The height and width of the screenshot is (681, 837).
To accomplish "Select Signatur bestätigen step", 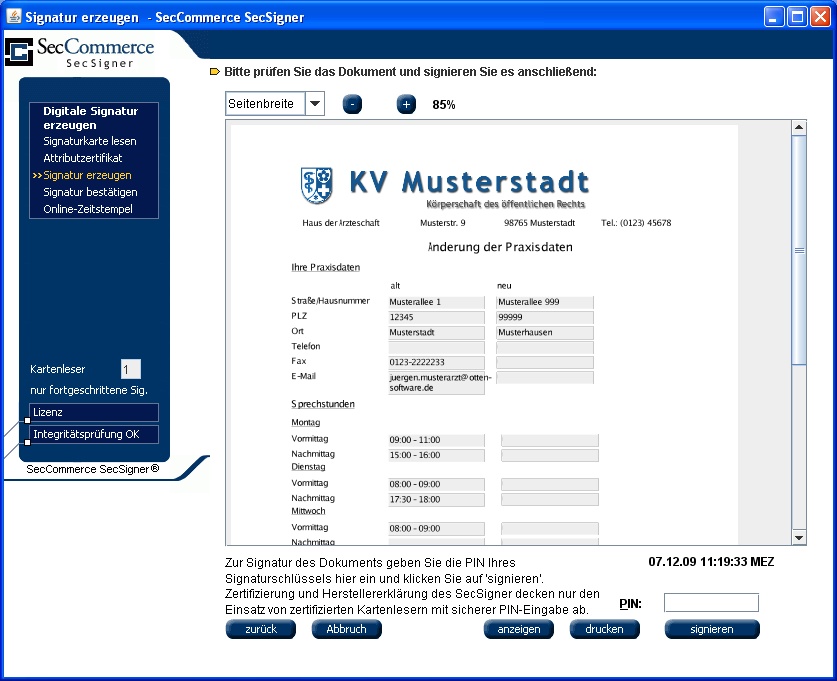I will coord(90,192).
